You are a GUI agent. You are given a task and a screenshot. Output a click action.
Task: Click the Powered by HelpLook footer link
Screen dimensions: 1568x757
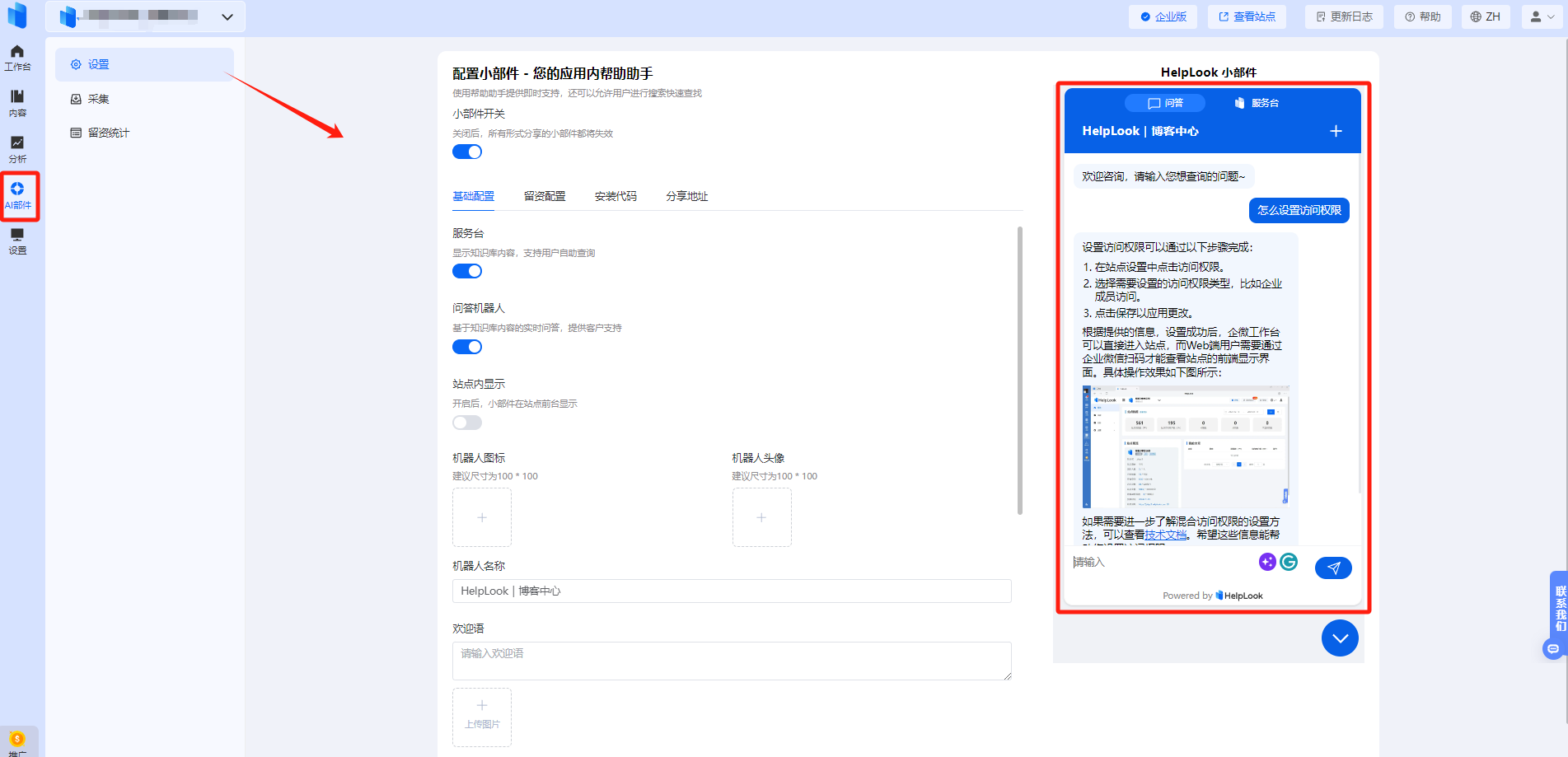(1212, 596)
